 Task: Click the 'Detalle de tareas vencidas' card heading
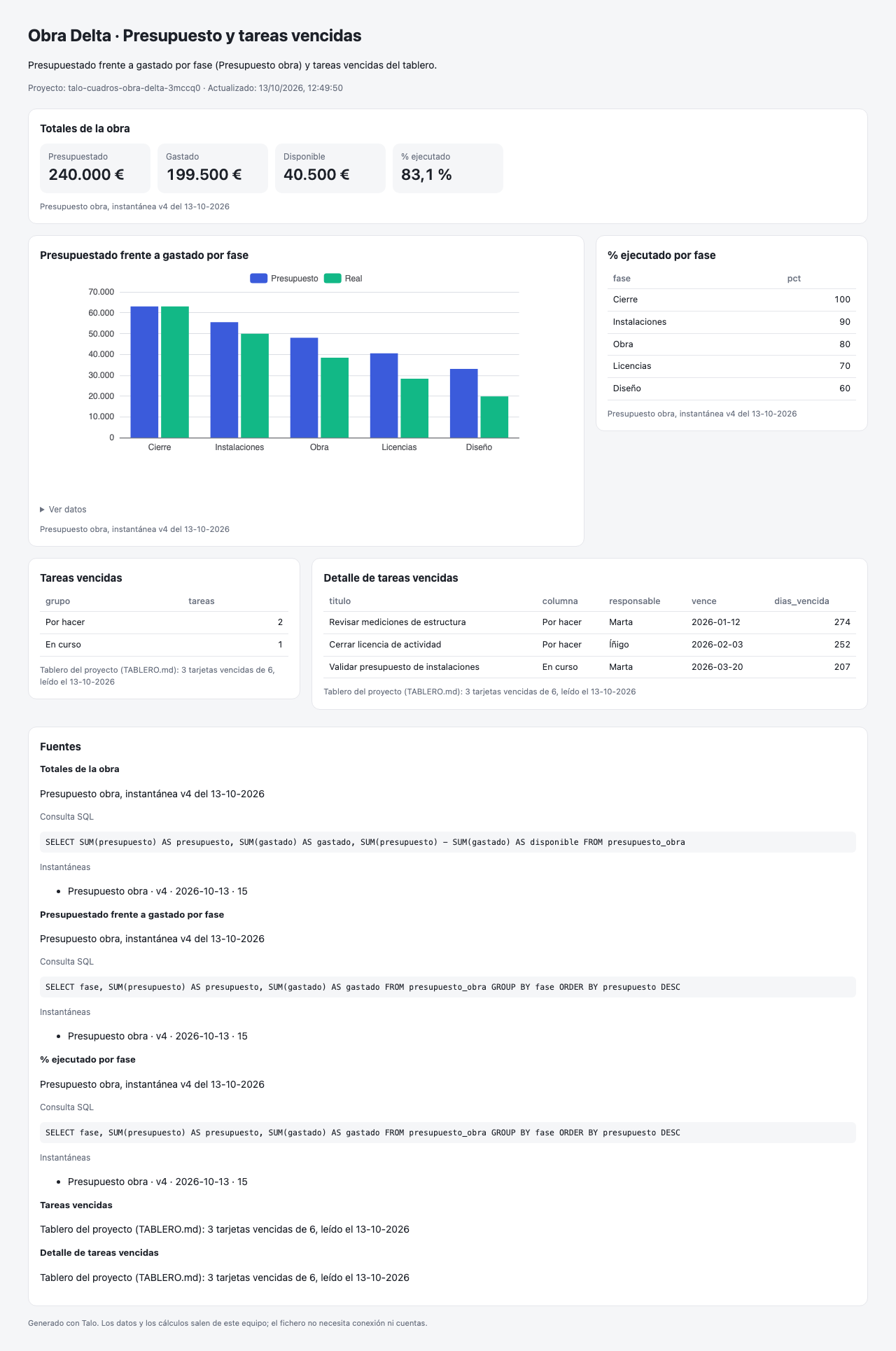[391, 578]
